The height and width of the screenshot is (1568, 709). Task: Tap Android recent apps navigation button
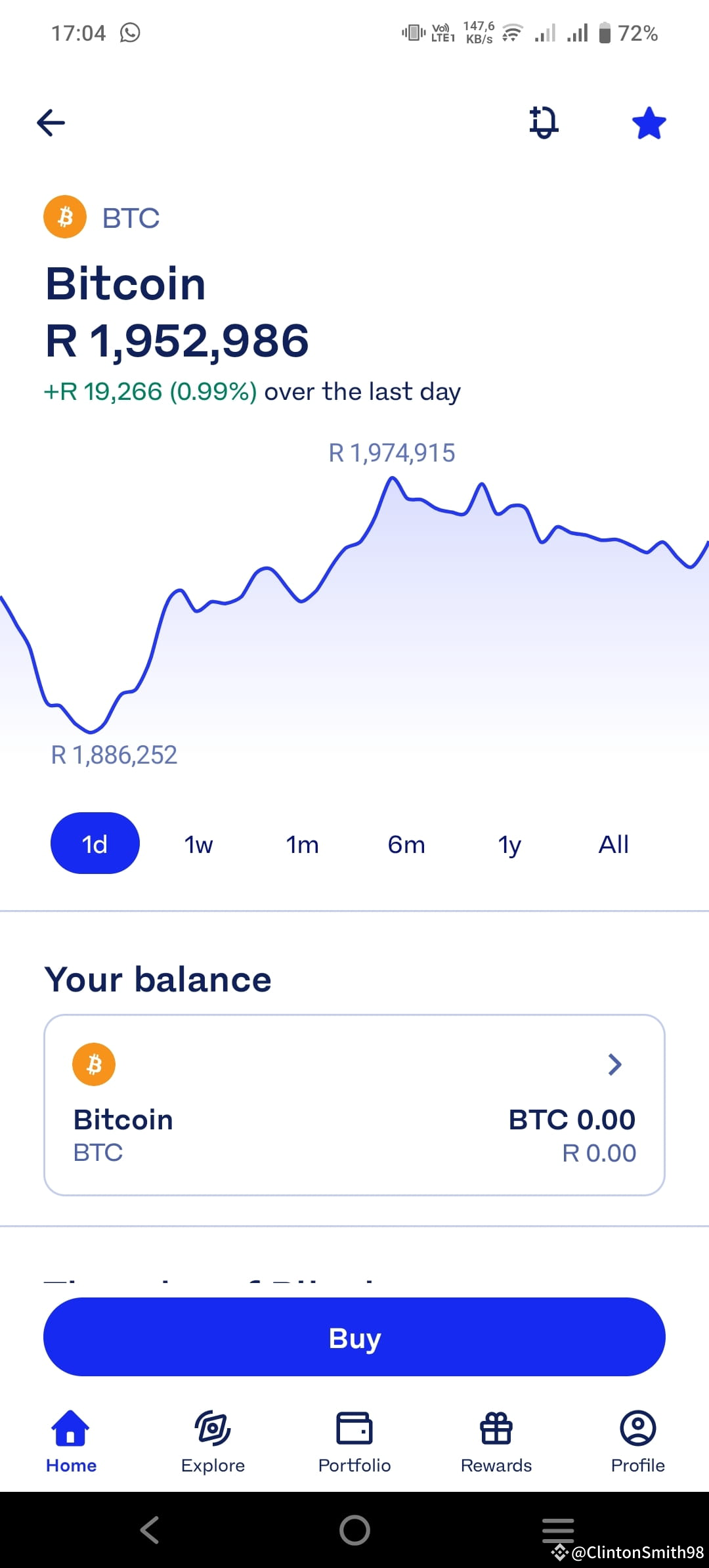[558, 1530]
